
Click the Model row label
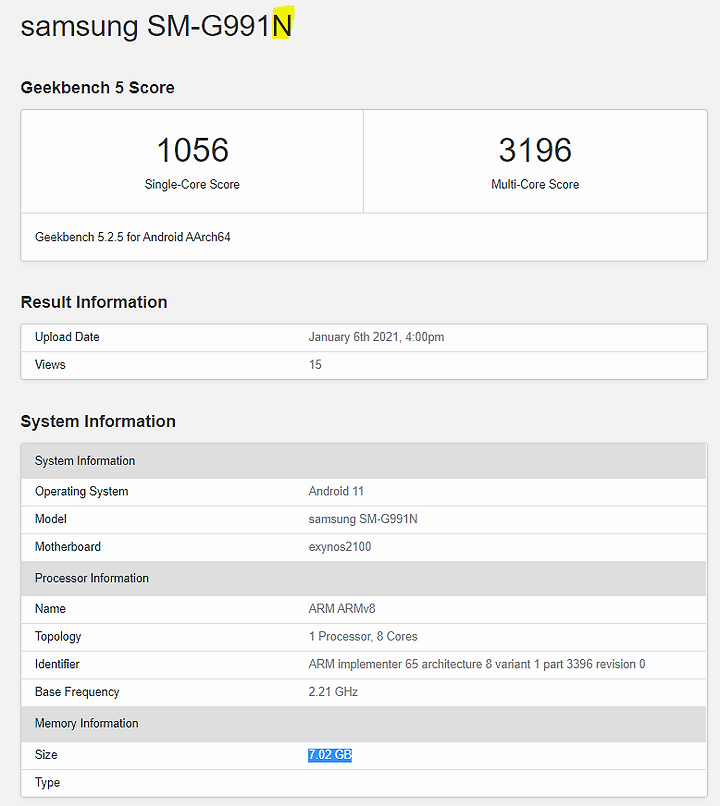click(x=51, y=519)
